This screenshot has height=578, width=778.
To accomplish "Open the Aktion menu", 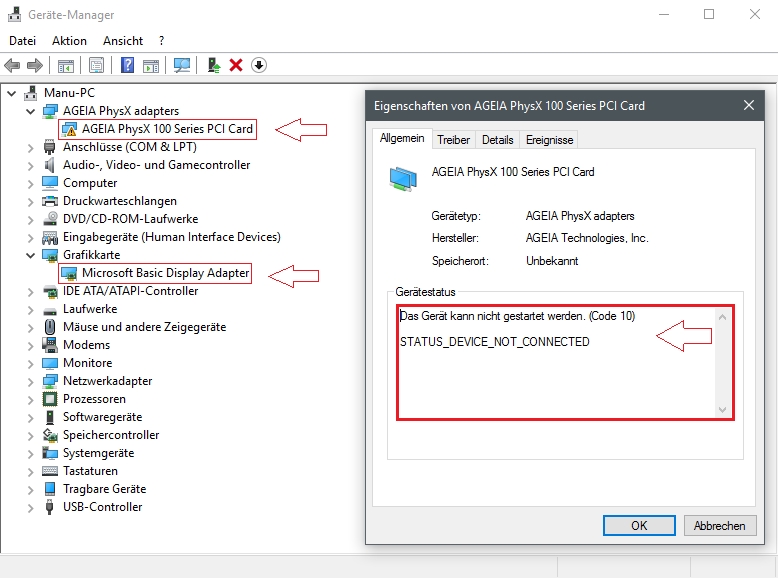I will click(x=69, y=41).
